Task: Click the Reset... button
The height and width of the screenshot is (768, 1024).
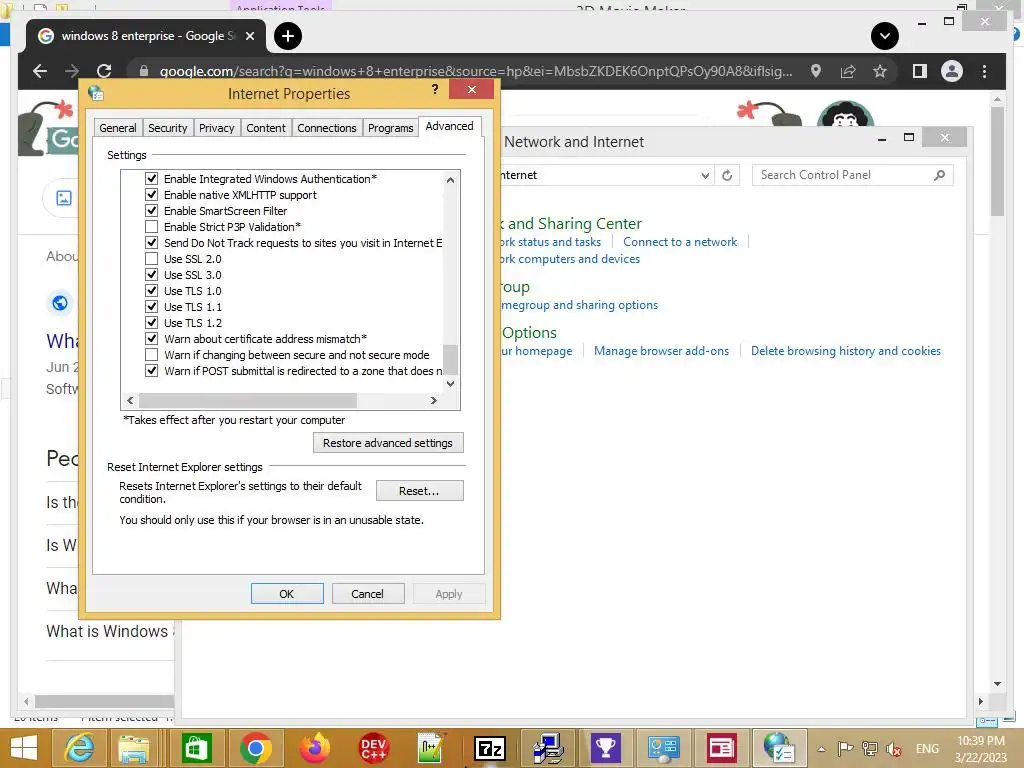Action: point(419,490)
